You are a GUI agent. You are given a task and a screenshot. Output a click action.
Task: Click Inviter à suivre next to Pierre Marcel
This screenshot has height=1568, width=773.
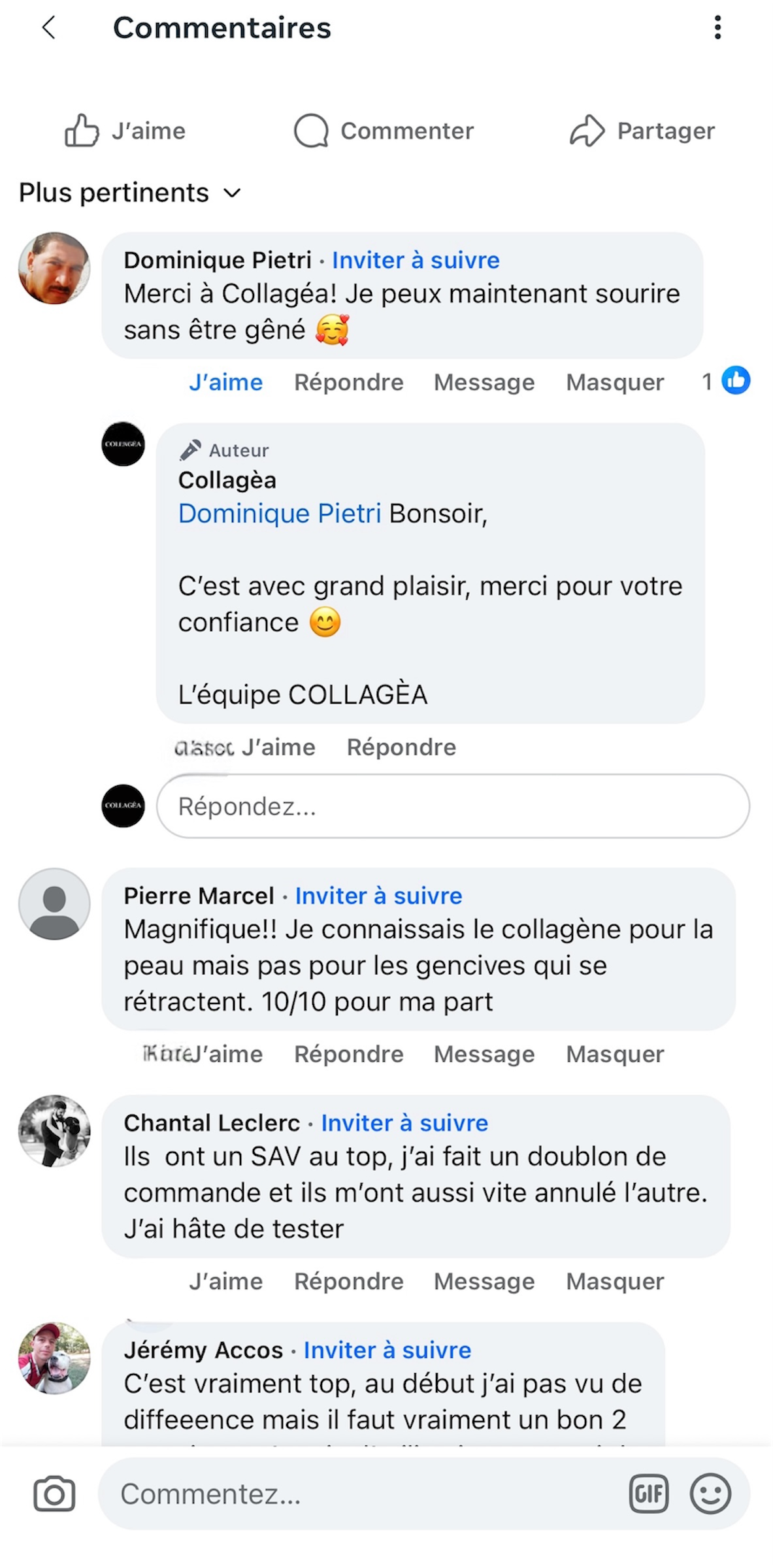378,896
